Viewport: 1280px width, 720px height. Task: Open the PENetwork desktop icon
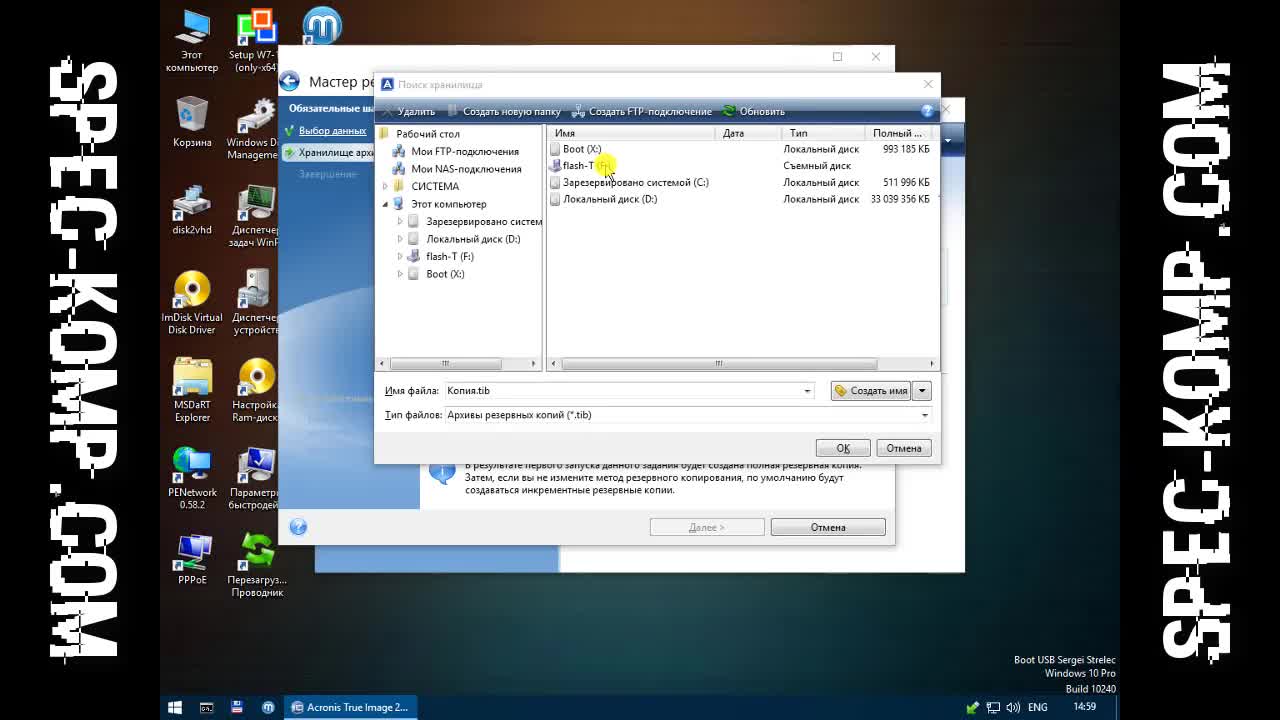tap(192, 478)
